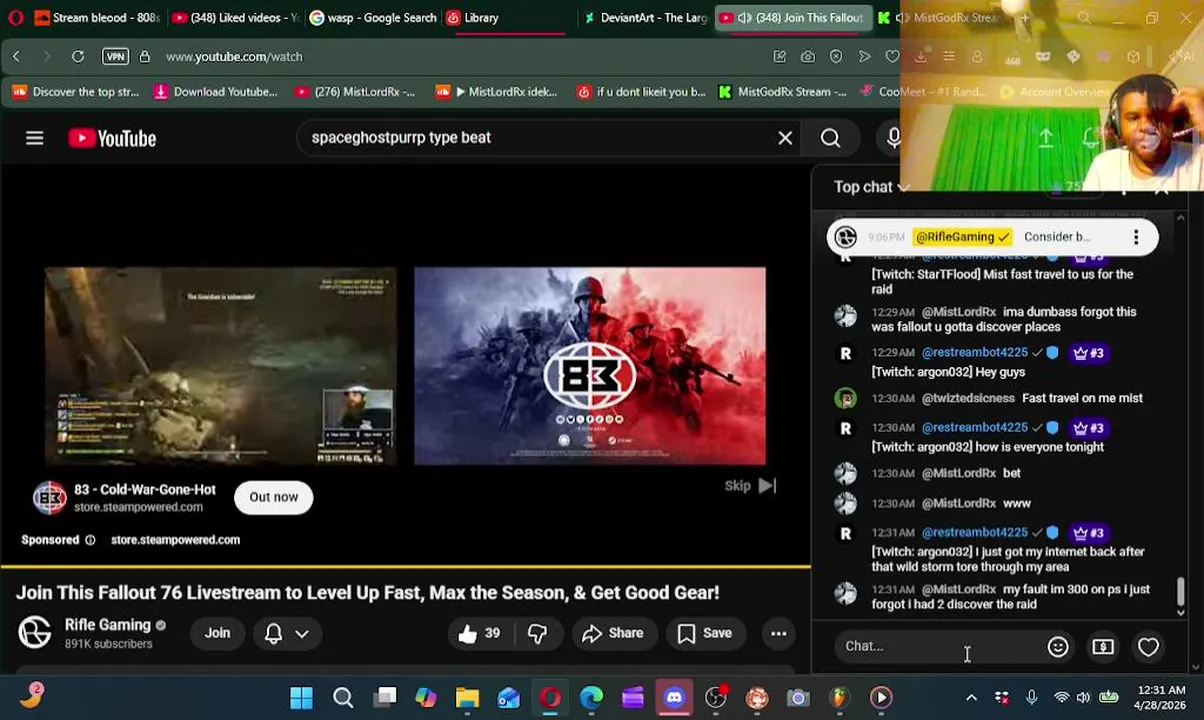The image size is (1204, 720).
Task: Go to the YouTube home logo
Action: tap(112, 138)
